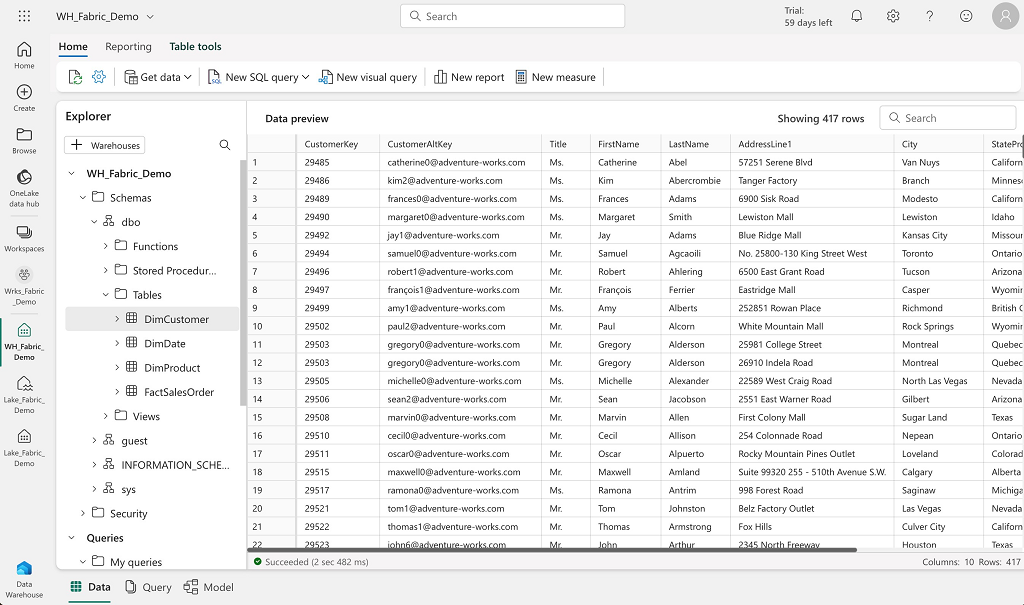This screenshot has width=1024, height=605.
Task: Click the top global Search box
Action: click(x=513, y=16)
